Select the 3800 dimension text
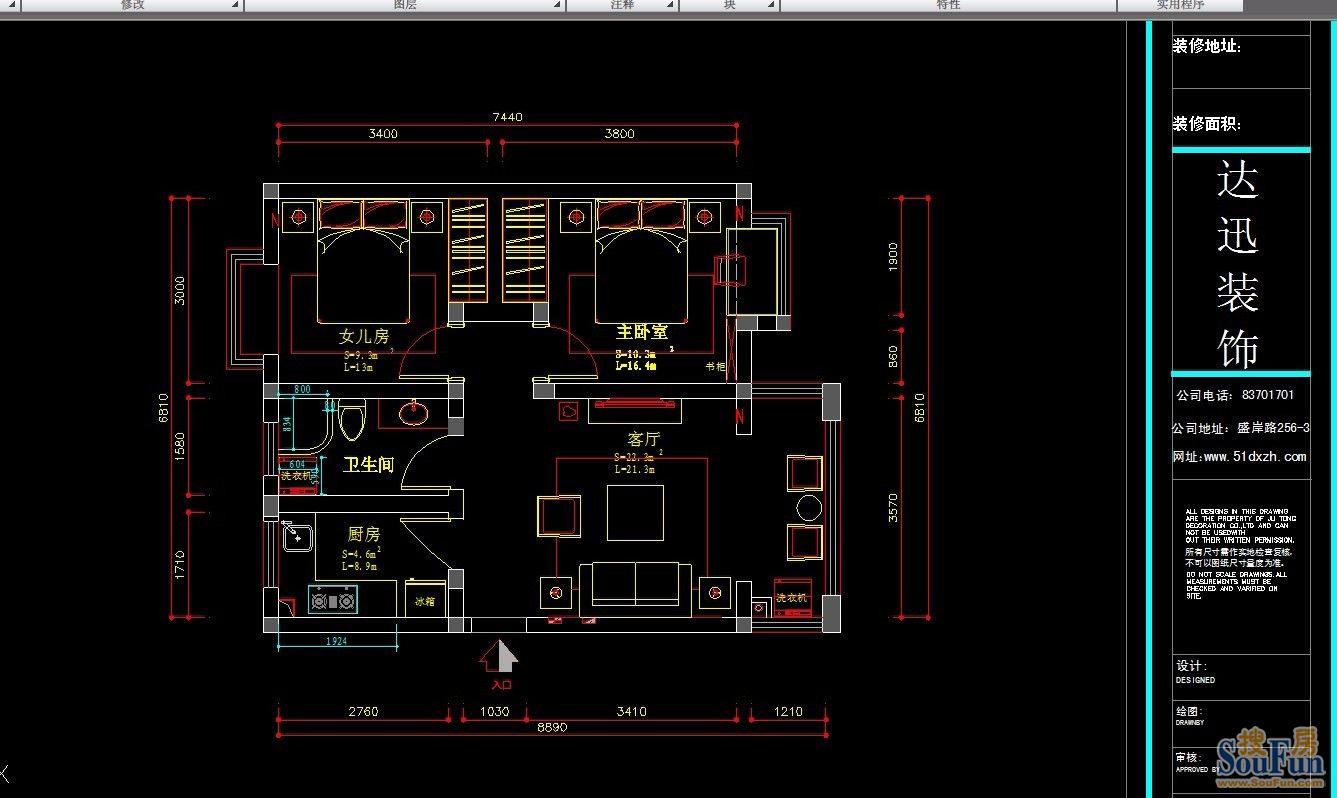This screenshot has height=798, width=1337. coord(619,133)
